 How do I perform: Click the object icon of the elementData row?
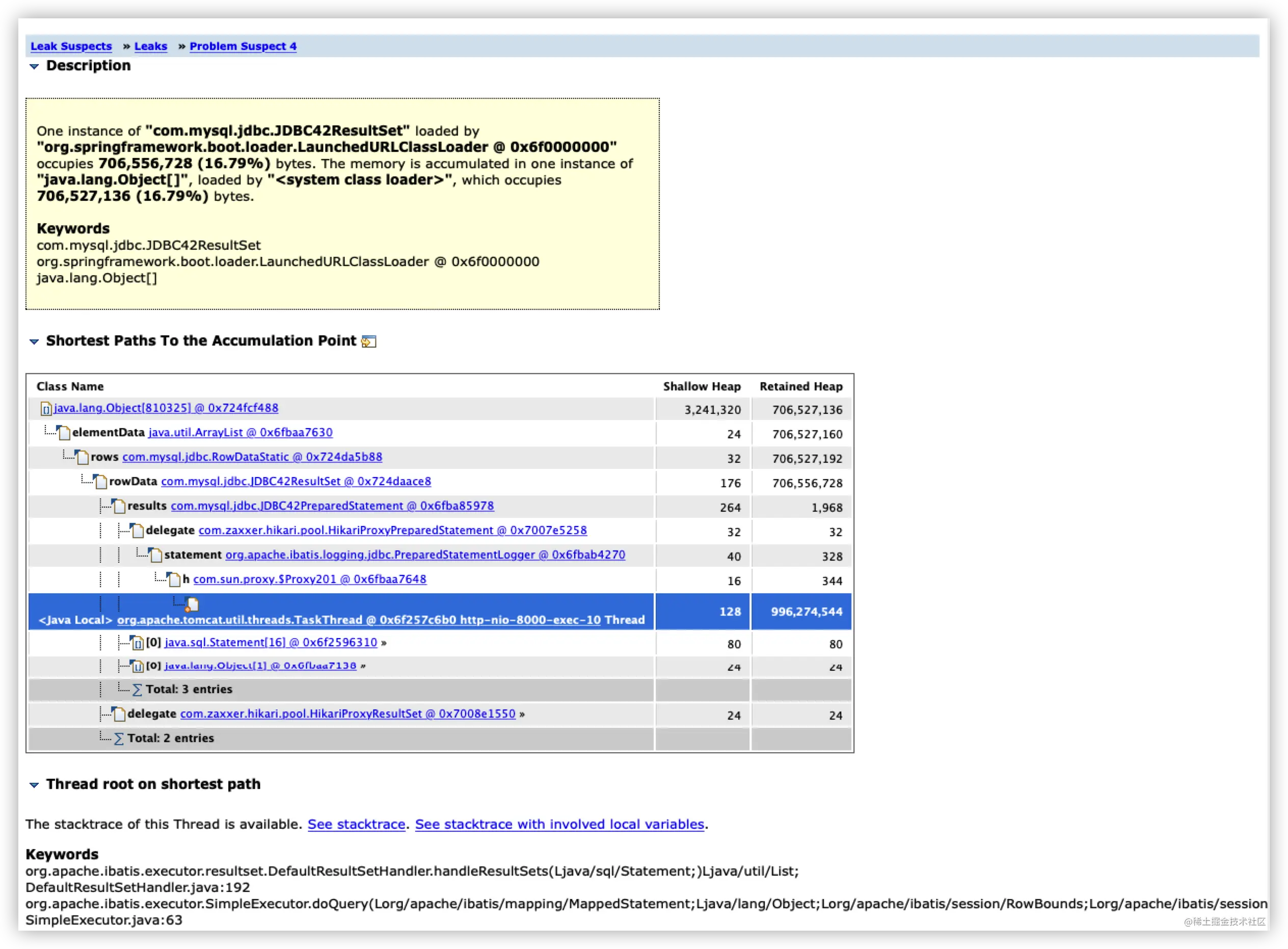63,433
